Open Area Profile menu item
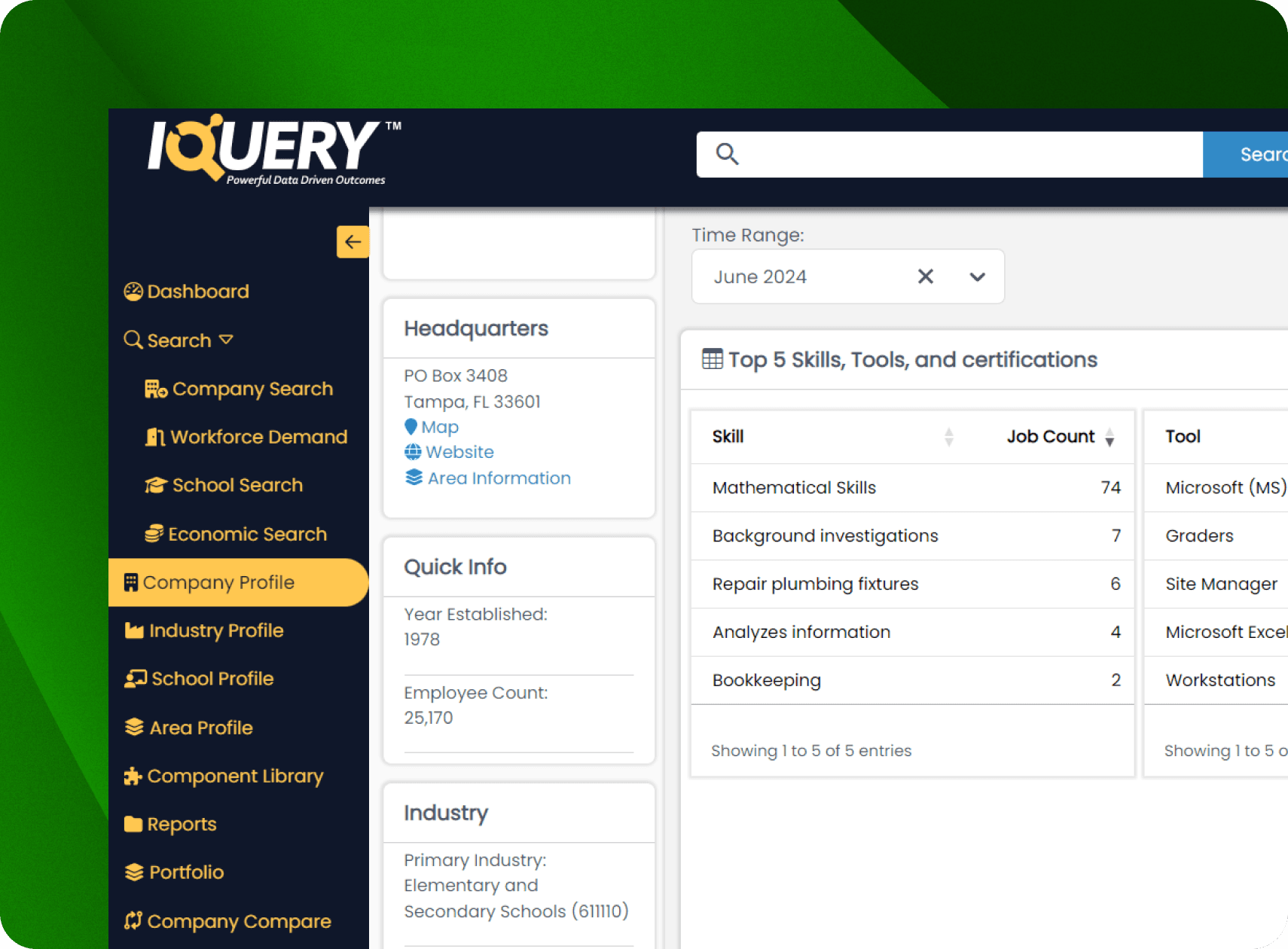Image resolution: width=1288 pixels, height=949 pixels. [189, 728]
